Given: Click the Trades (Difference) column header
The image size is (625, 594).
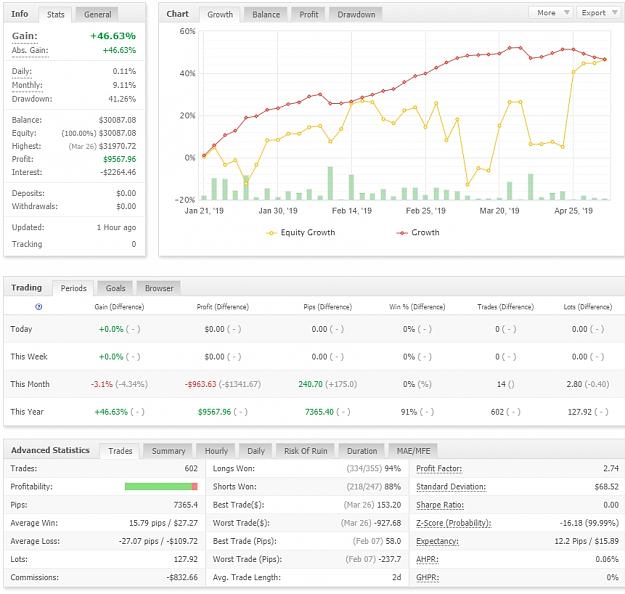Looking at the screenshot, I should pyautogui.click(x=505, y=307).
